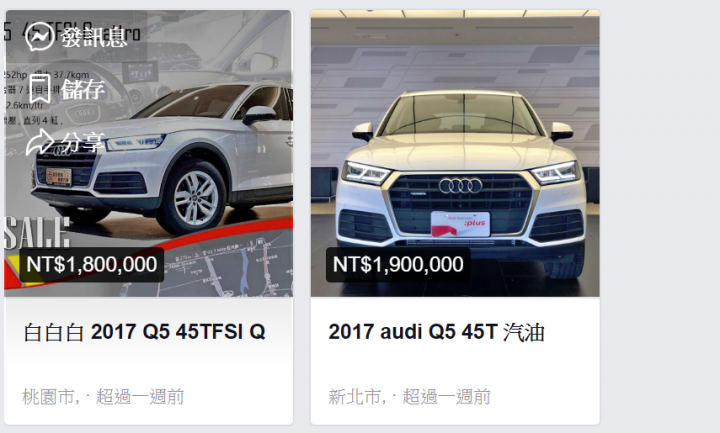Click the right headlight of the front-view Audi
The image size is (720, 433).
[x=557, y=174]
